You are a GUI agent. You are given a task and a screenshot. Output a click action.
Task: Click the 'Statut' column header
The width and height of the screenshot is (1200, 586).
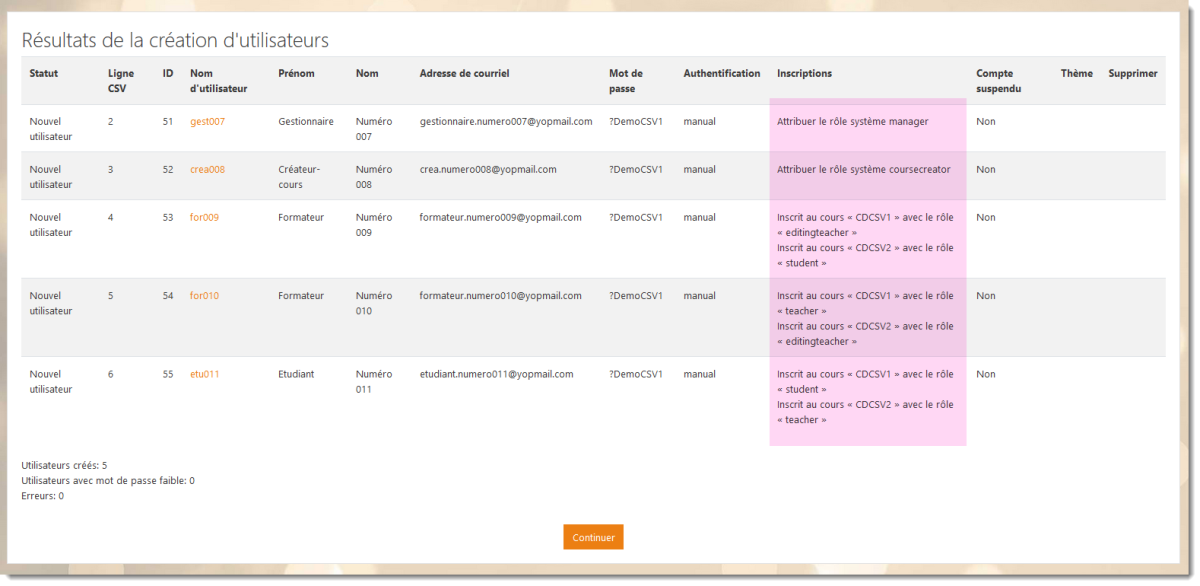pyautogui.click(x=44, y=74)
